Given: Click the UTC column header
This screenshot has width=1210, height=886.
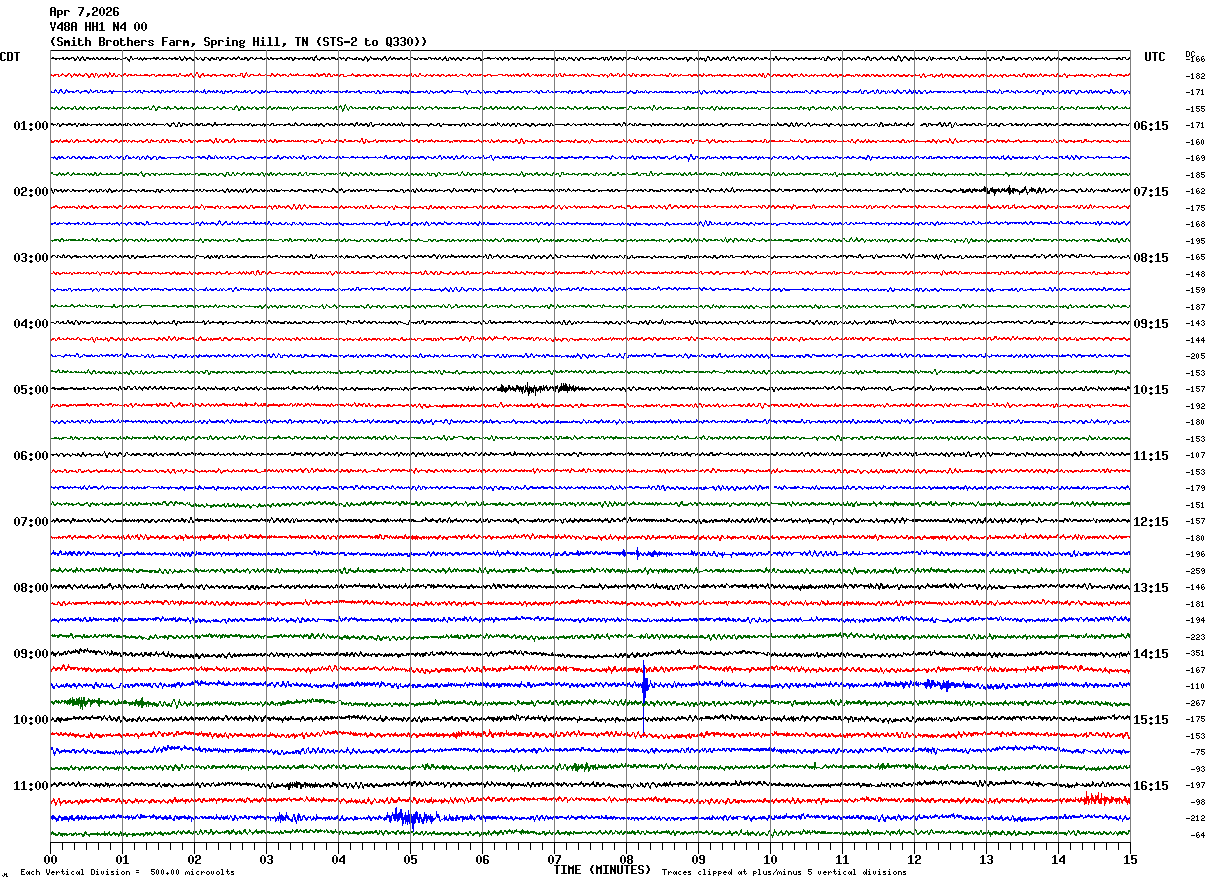Looking at the screenshot, I should tap(1155, 57).
